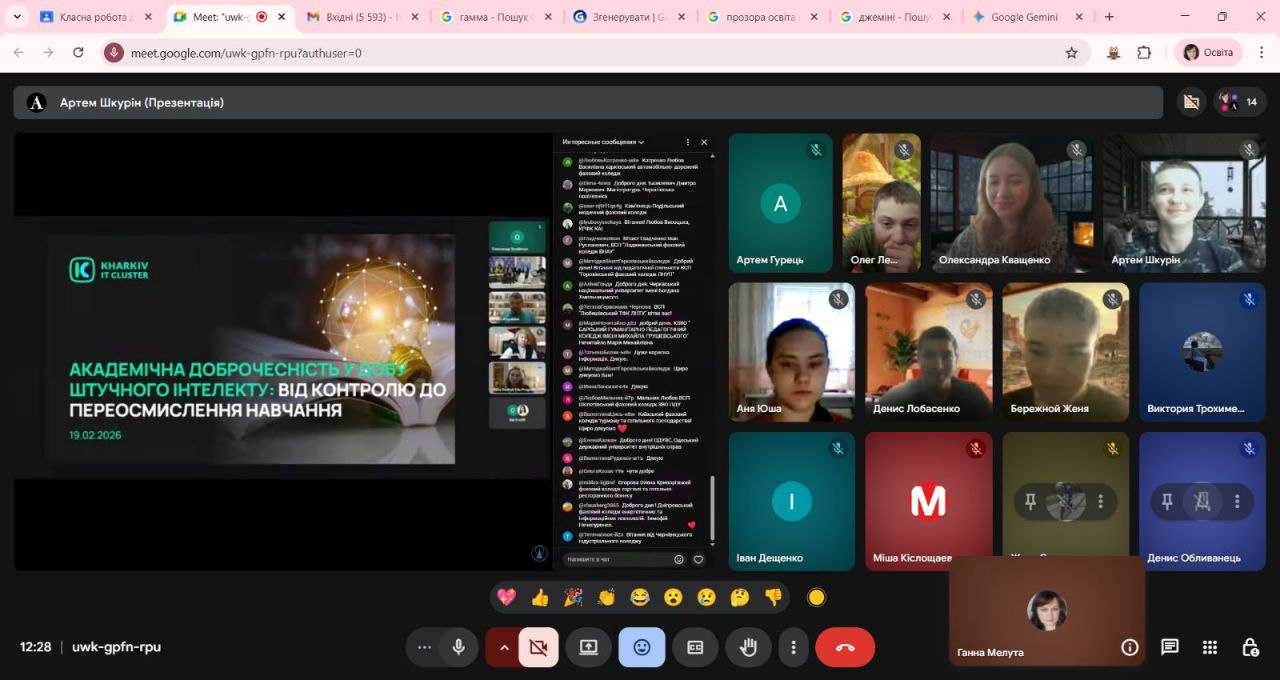Viewport: 1280px width, 680px height.
Task: Open the Activities grid icon
Action: [1210, 647]
